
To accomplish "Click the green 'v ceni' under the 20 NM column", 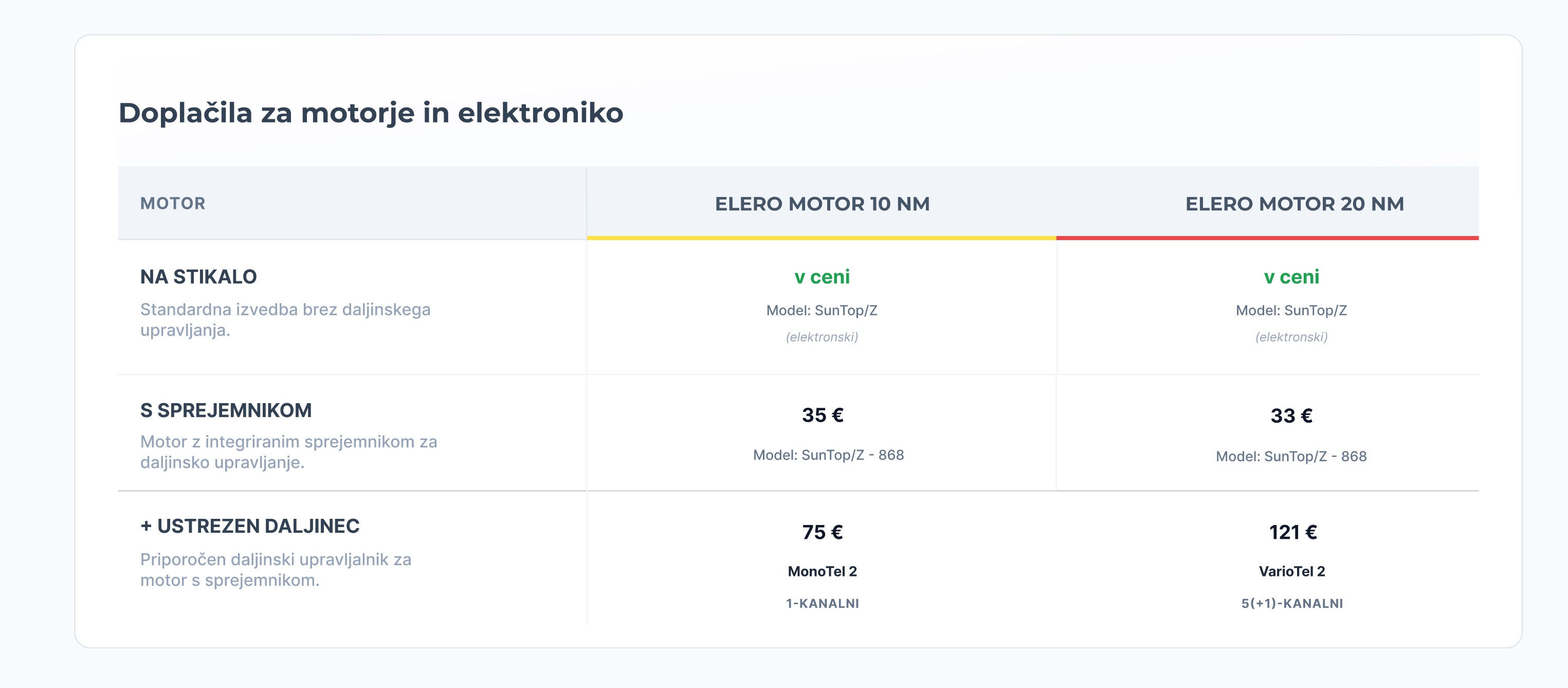I will (1291, 277).
